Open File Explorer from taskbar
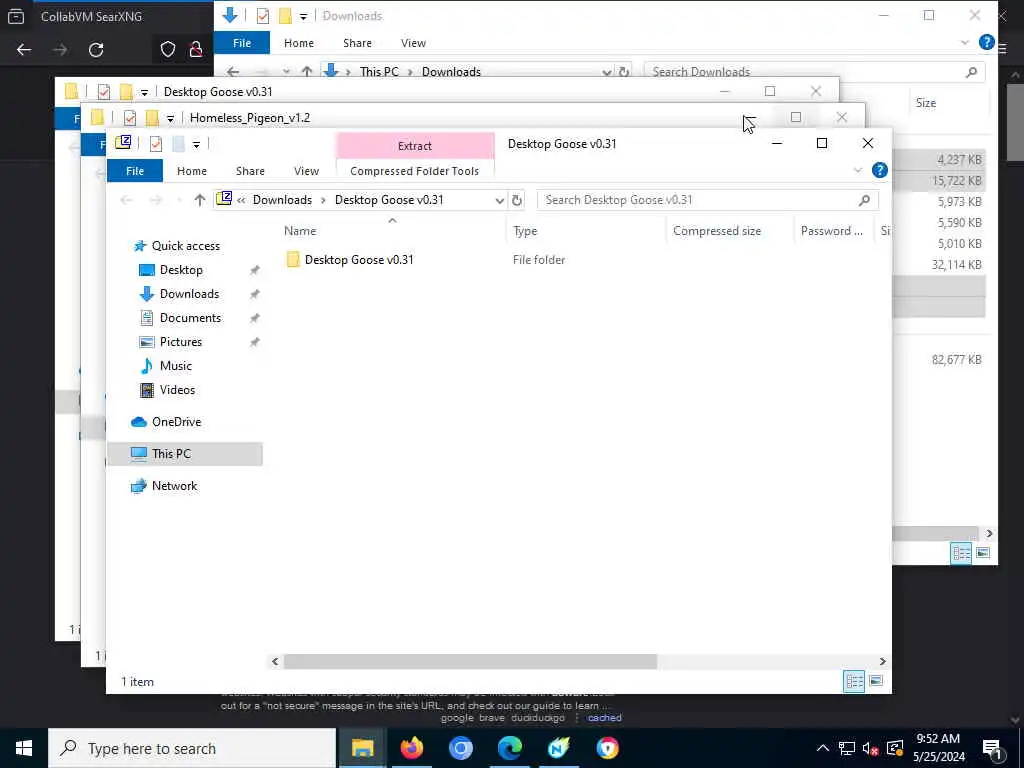The height and width of the screenshot is (768, 1024). (x=362, y=748)
